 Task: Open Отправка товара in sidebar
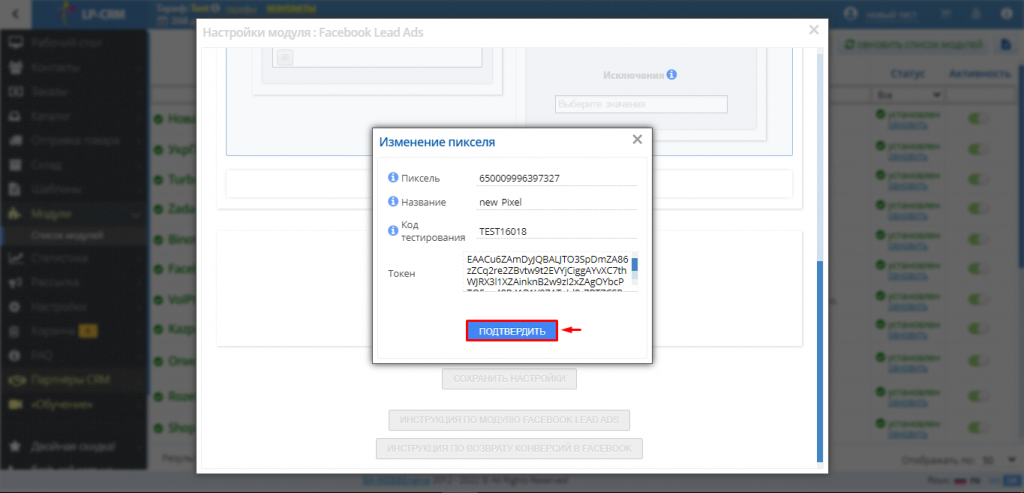click(x=74, y=141)
